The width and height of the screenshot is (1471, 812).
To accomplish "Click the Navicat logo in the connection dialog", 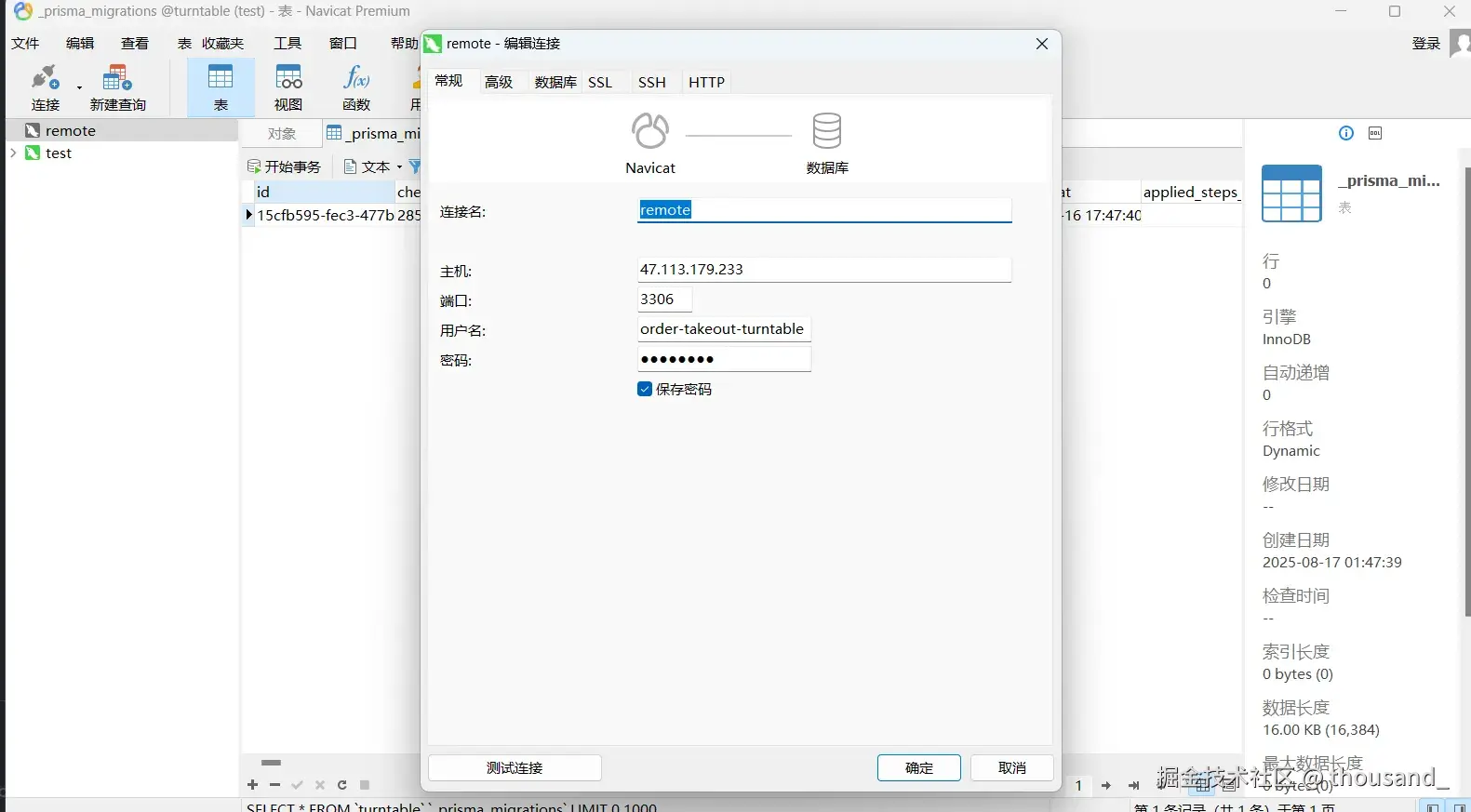I will pyautogui.click(x=650, y=131).
